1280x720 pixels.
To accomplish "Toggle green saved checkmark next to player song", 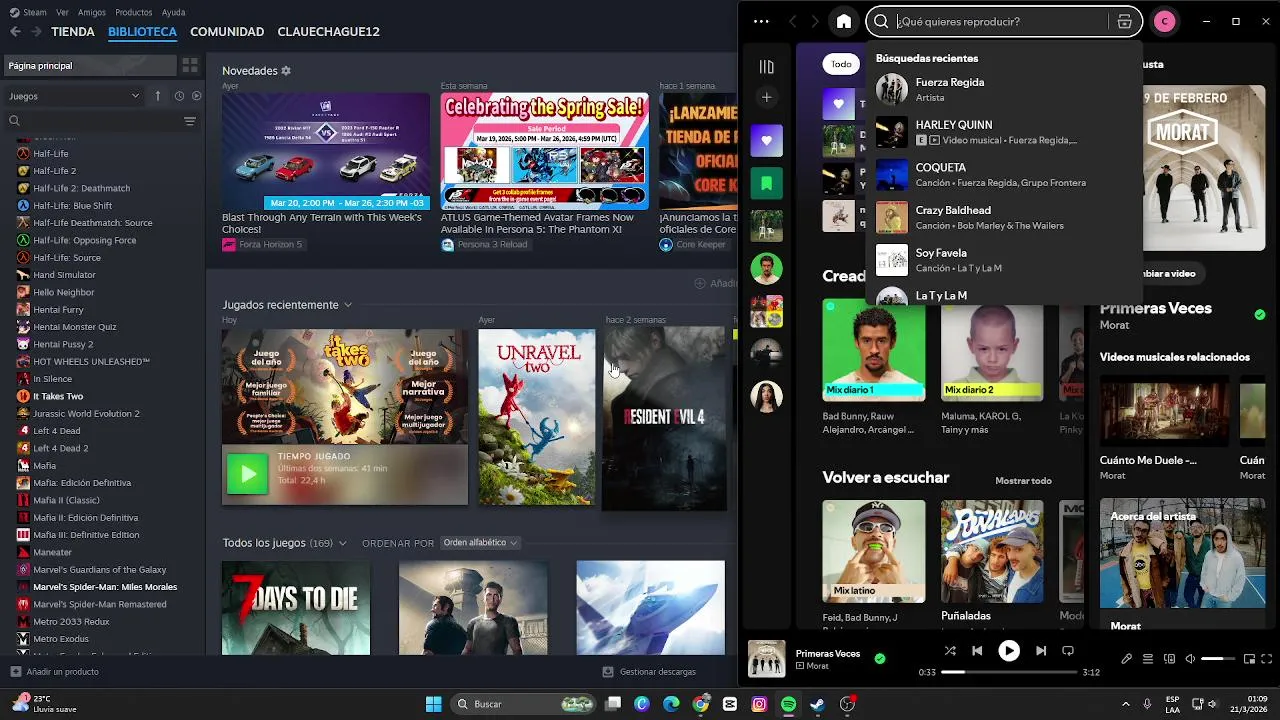I will click(880, 659).
